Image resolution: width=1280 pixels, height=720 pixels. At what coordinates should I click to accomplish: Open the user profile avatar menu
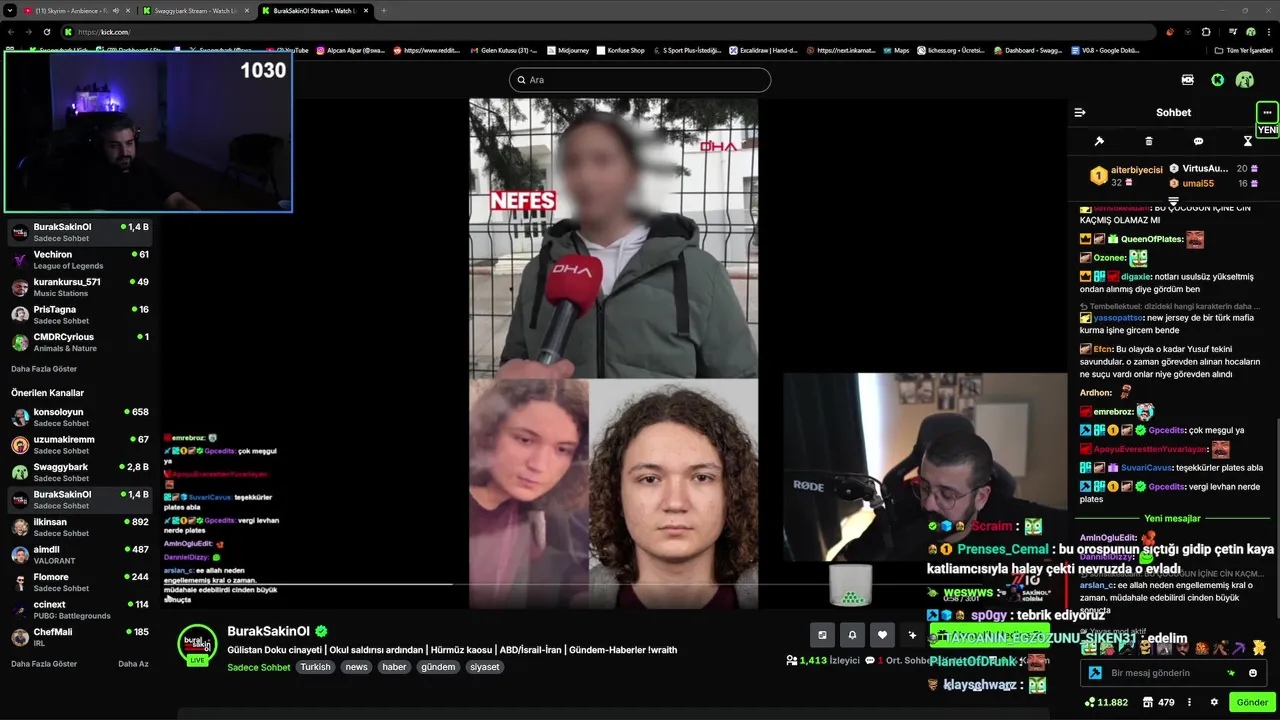point(1245,80)
